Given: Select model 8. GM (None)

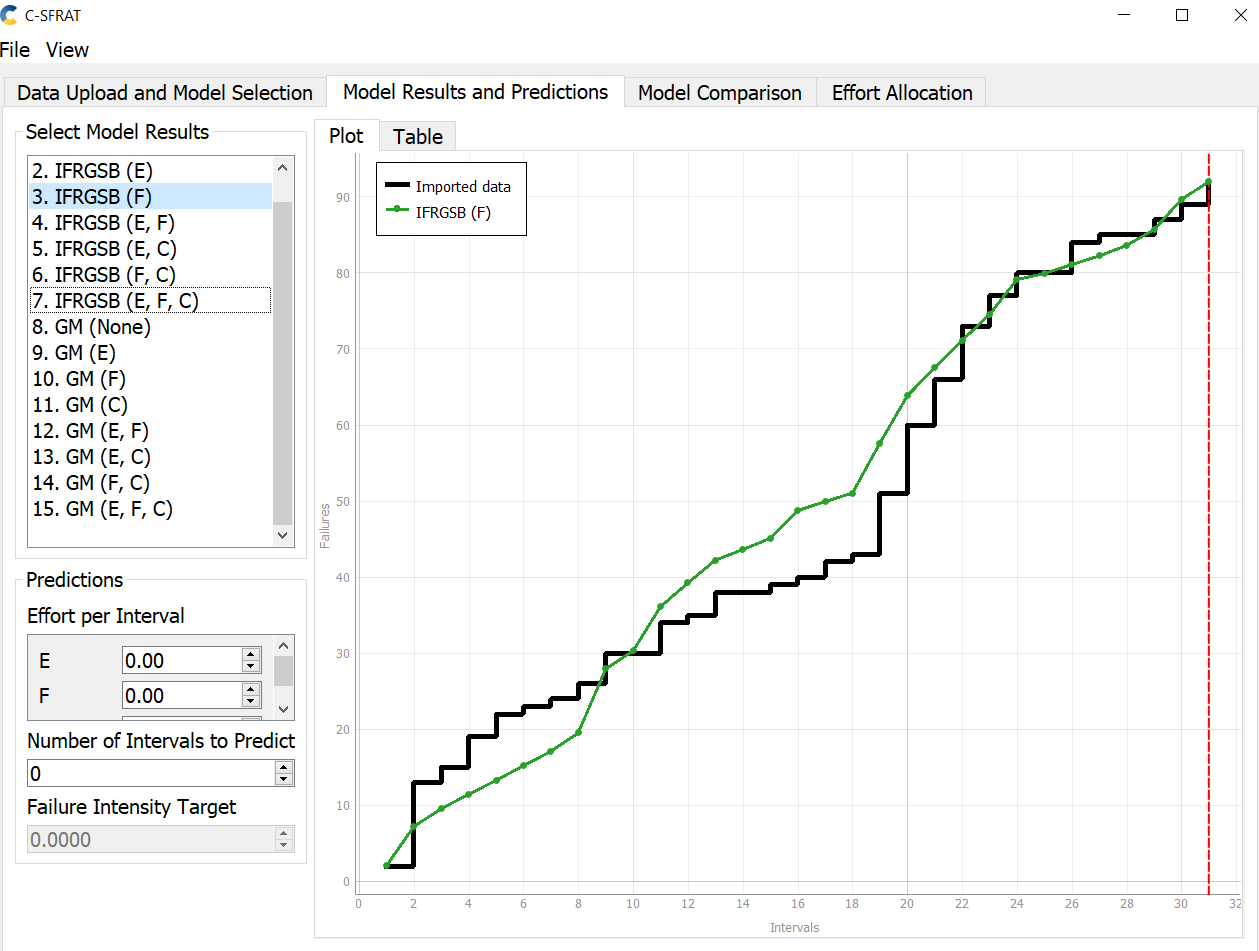Looking at the screenshot, I should (150, 326).
